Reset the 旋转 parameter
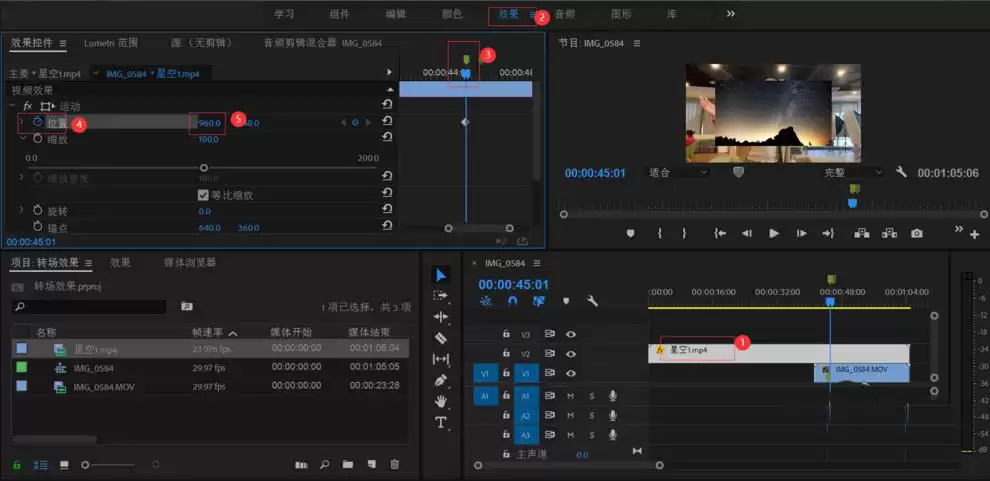Screen dimensions: 990x481 coord(388,210)
